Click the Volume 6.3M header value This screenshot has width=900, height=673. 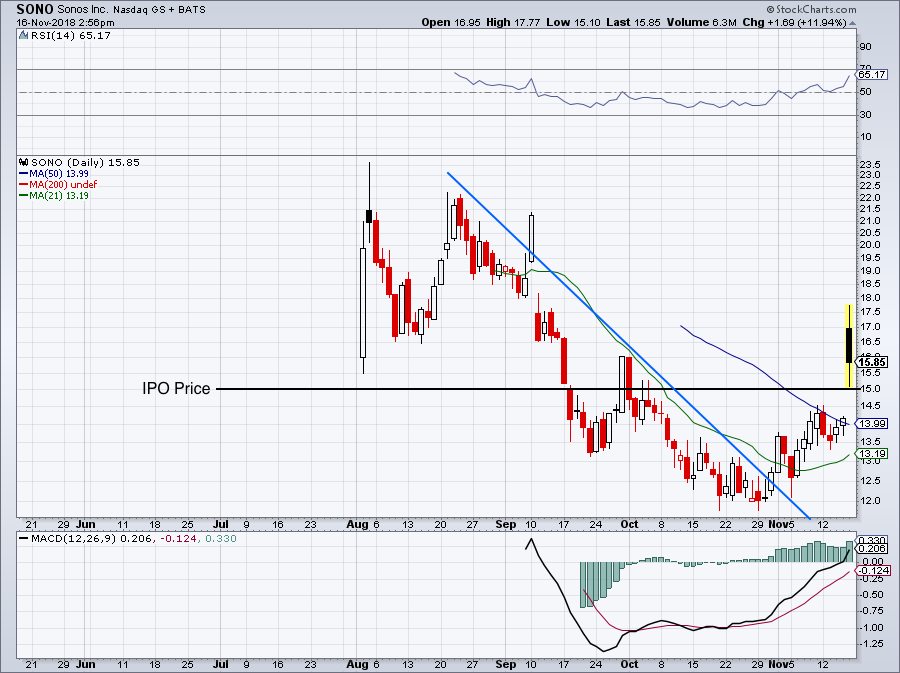[x=701, y=22]
